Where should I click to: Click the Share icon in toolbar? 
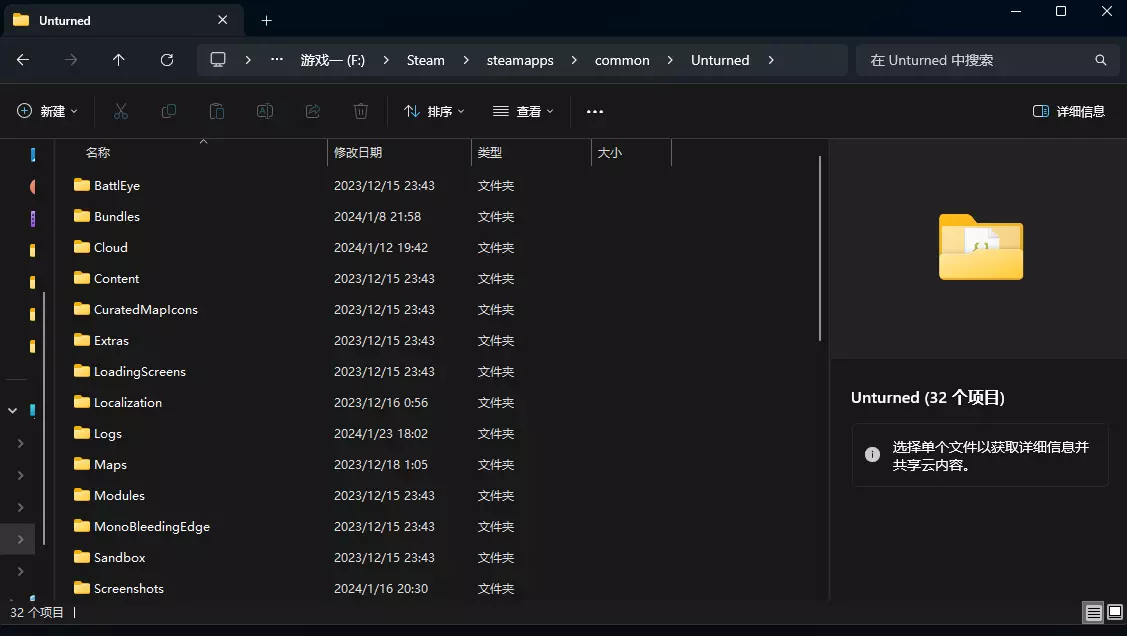(313, 111)
